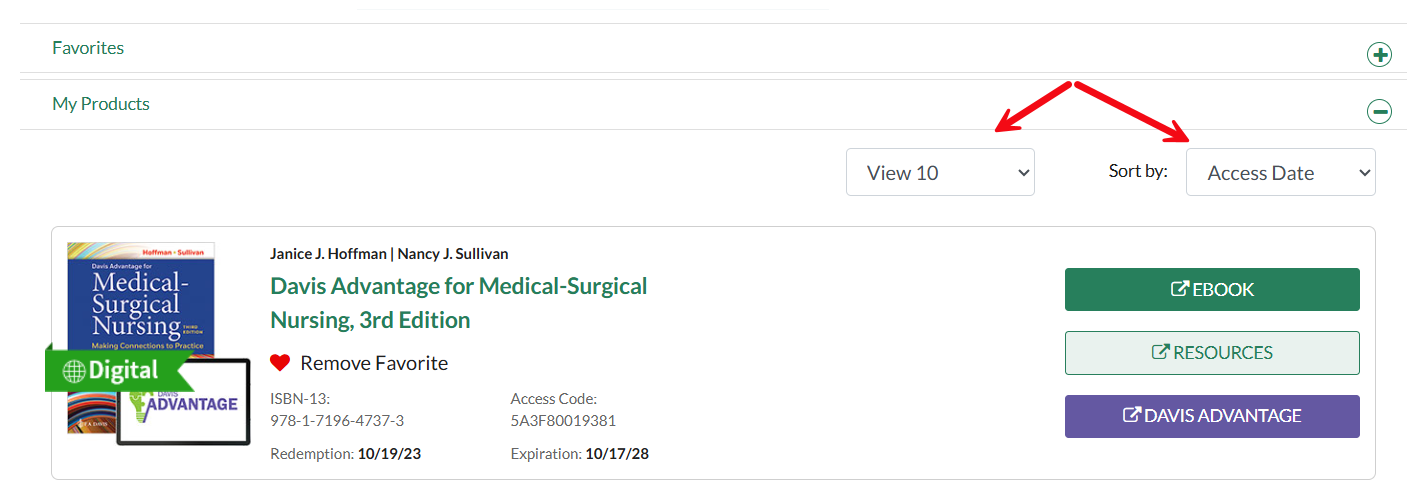The width and height of the screenshot is (1423, 494).
Task: Click the red heart favorite icon
Action: [280, 363]
